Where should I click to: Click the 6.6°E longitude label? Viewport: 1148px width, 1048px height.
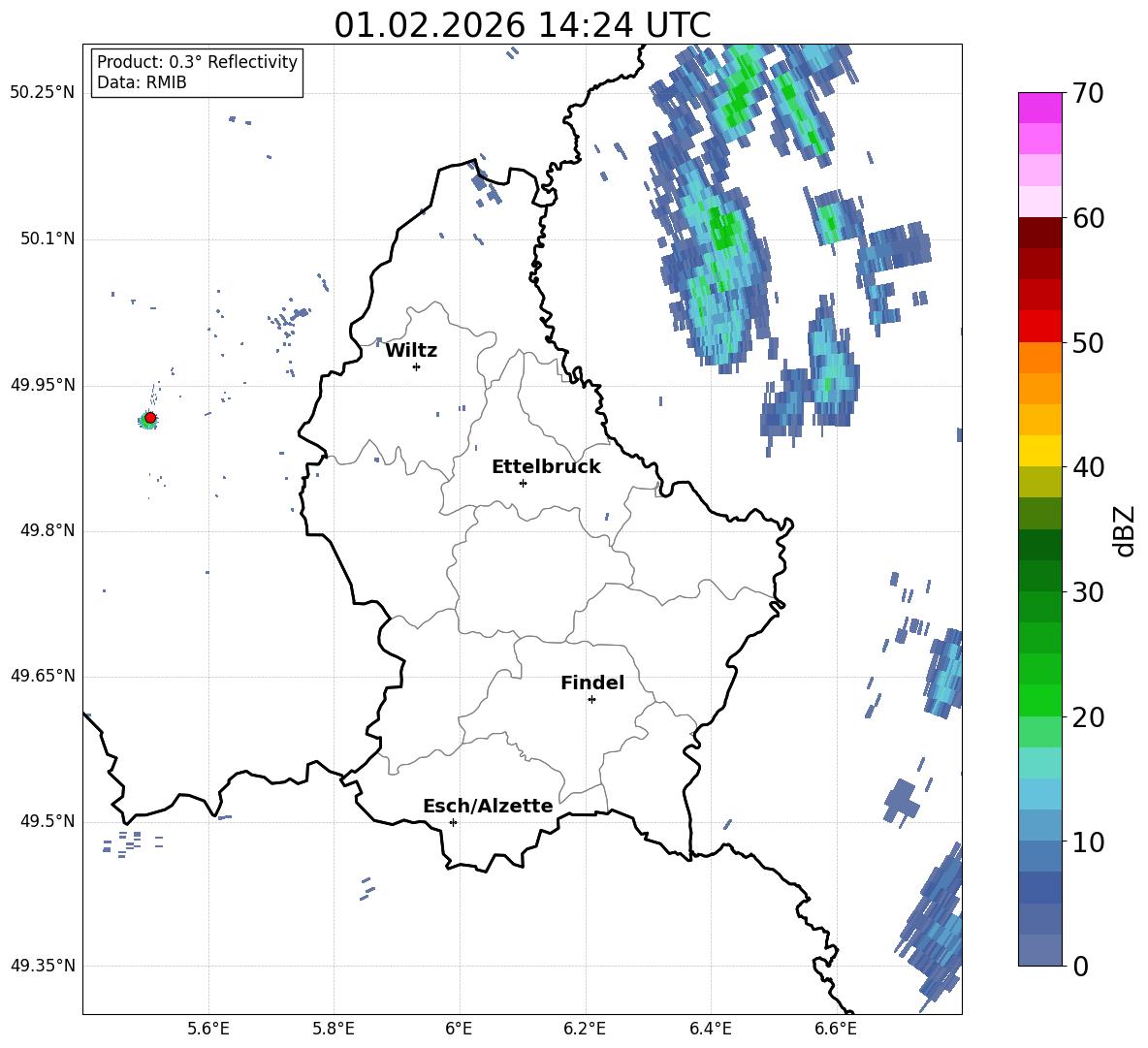[x=836, y=1029]
